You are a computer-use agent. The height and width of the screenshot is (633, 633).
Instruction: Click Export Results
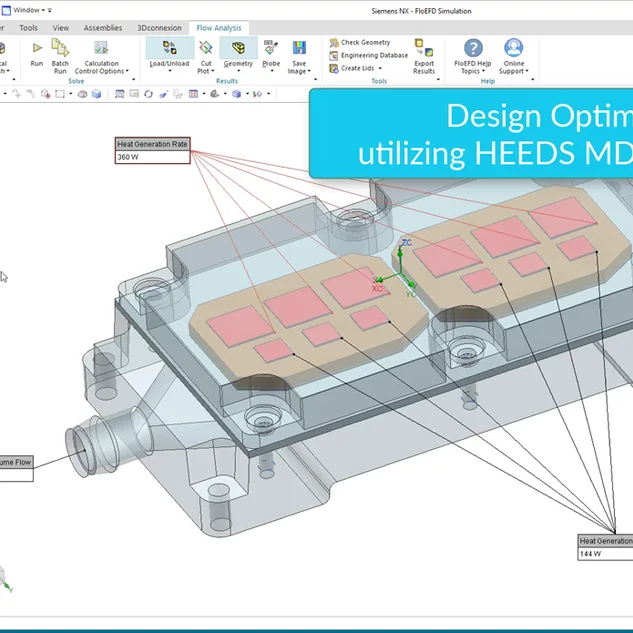click(x=424, y=56)
